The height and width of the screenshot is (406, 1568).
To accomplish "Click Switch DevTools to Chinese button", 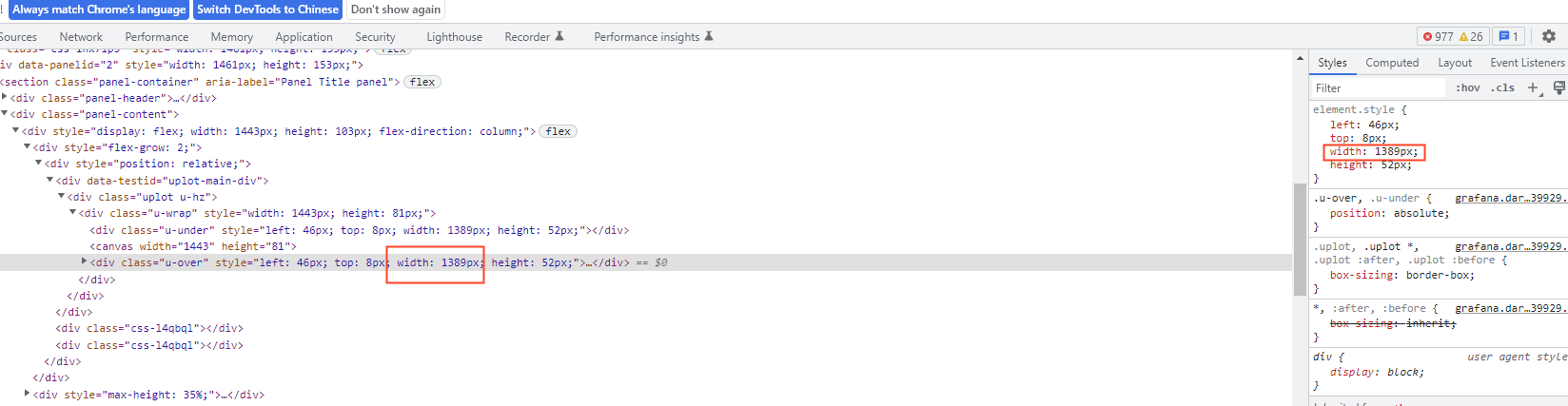I will (267, 10).
